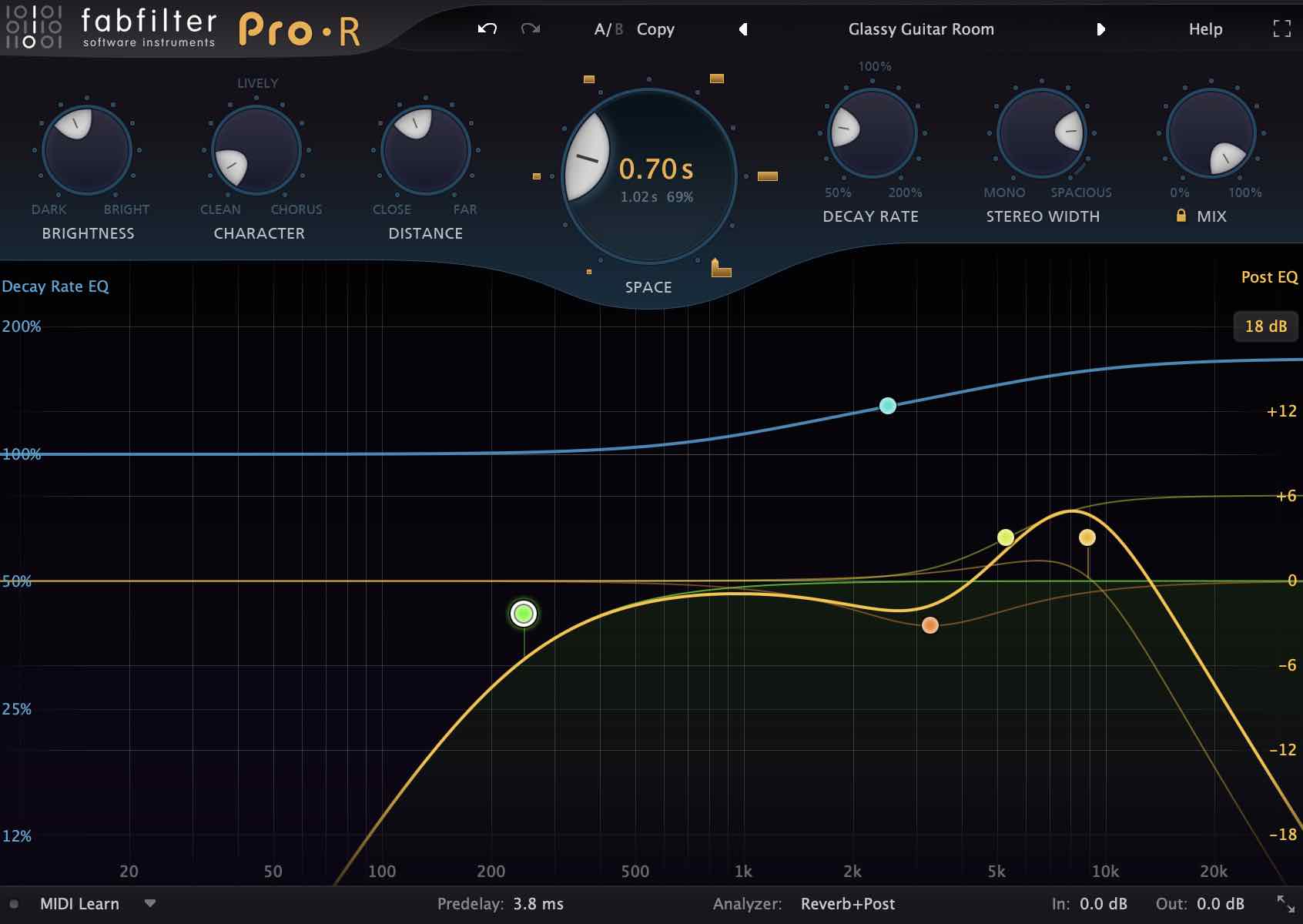Click the Decay Rate knob
The height and width of the screenshot is (924, 1303).
[873, 132]
